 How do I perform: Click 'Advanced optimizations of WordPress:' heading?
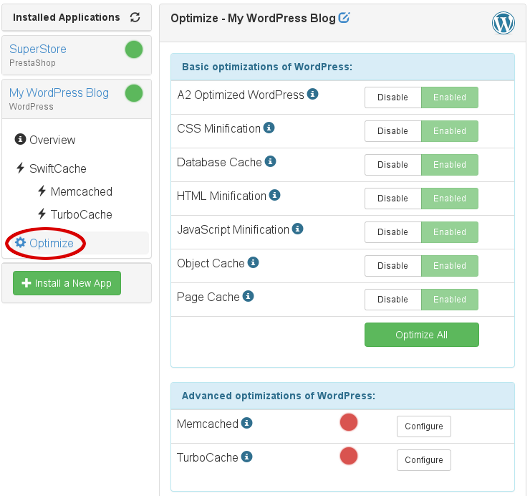(279, 396)
